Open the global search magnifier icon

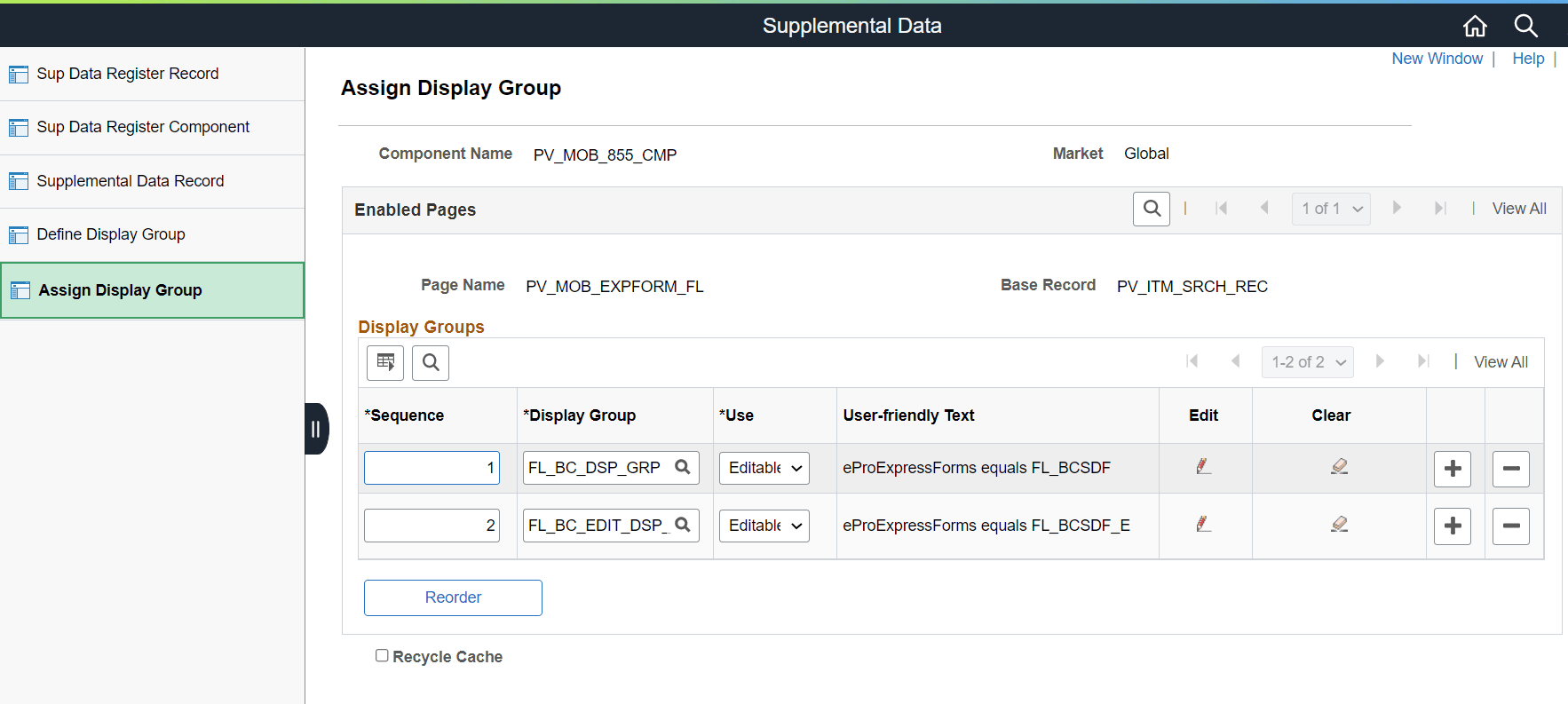(x=1525, y=26)
